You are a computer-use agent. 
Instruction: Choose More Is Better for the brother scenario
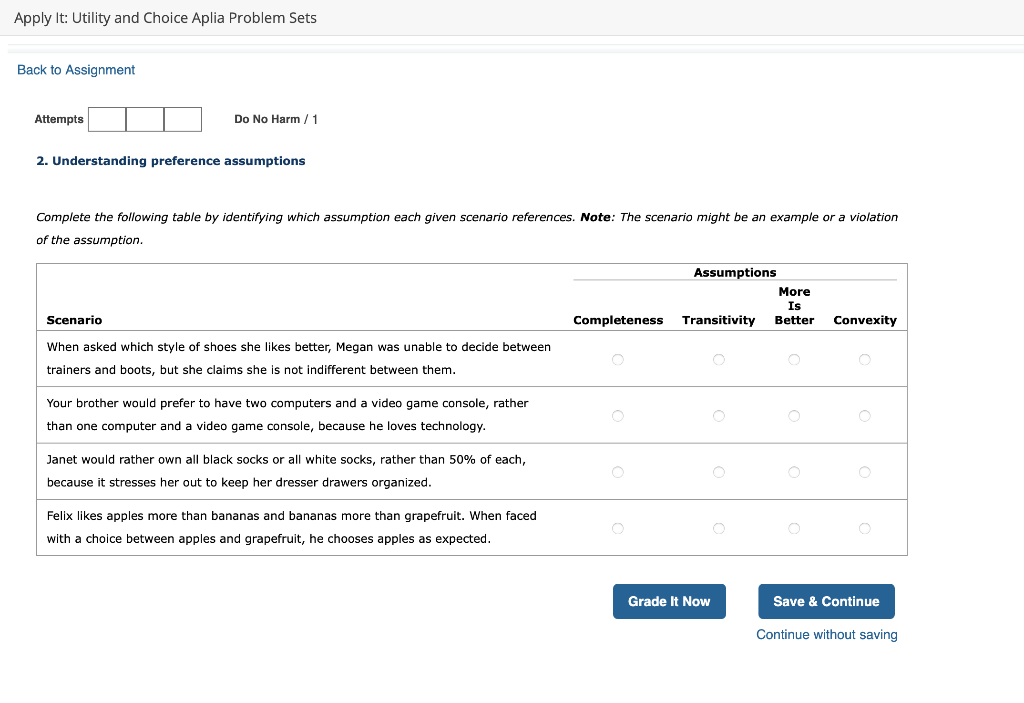coord(794,415)
